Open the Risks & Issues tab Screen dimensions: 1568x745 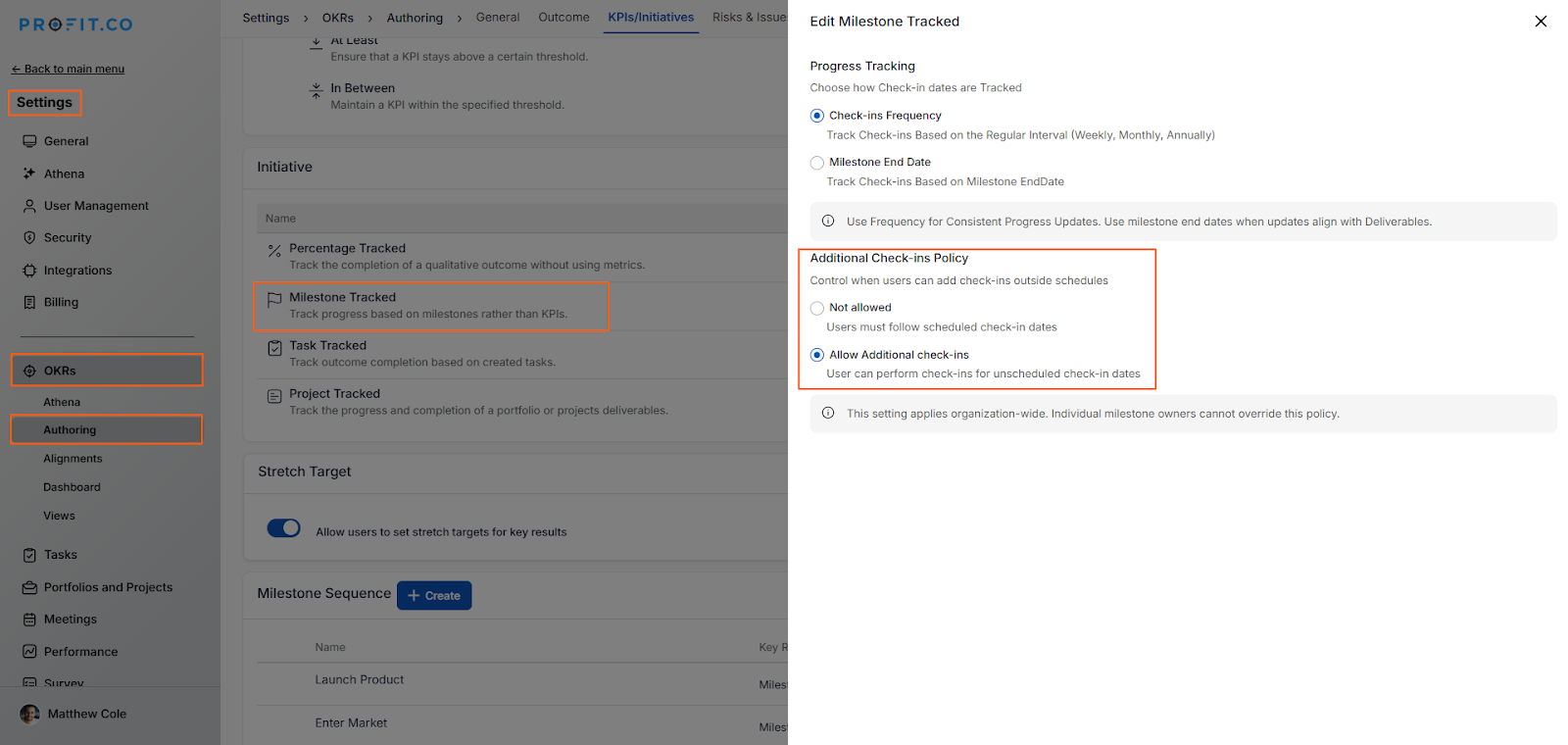(x=750, y=18)
